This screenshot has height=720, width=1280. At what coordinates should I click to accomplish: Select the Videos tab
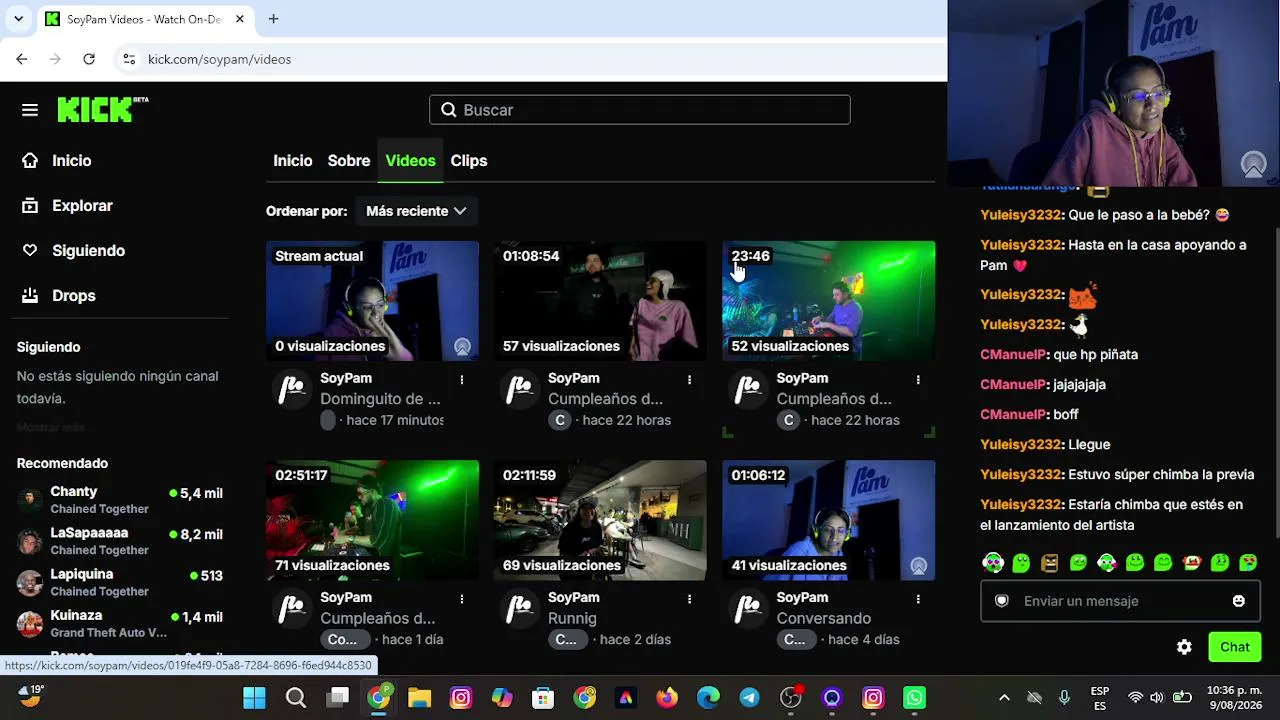point(411,160)
